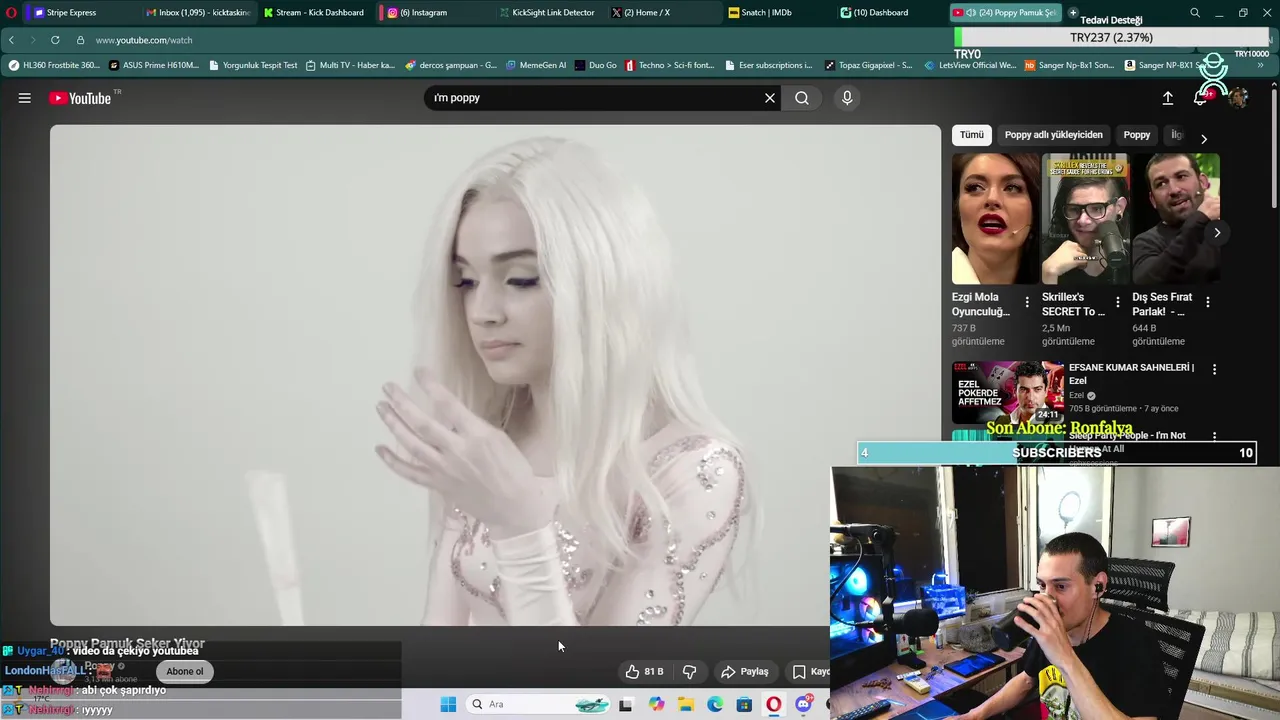The height and width of the screenshot is (720, 1280).
Task: Go back with the browser back arrow
Action: tap(11, 40)
